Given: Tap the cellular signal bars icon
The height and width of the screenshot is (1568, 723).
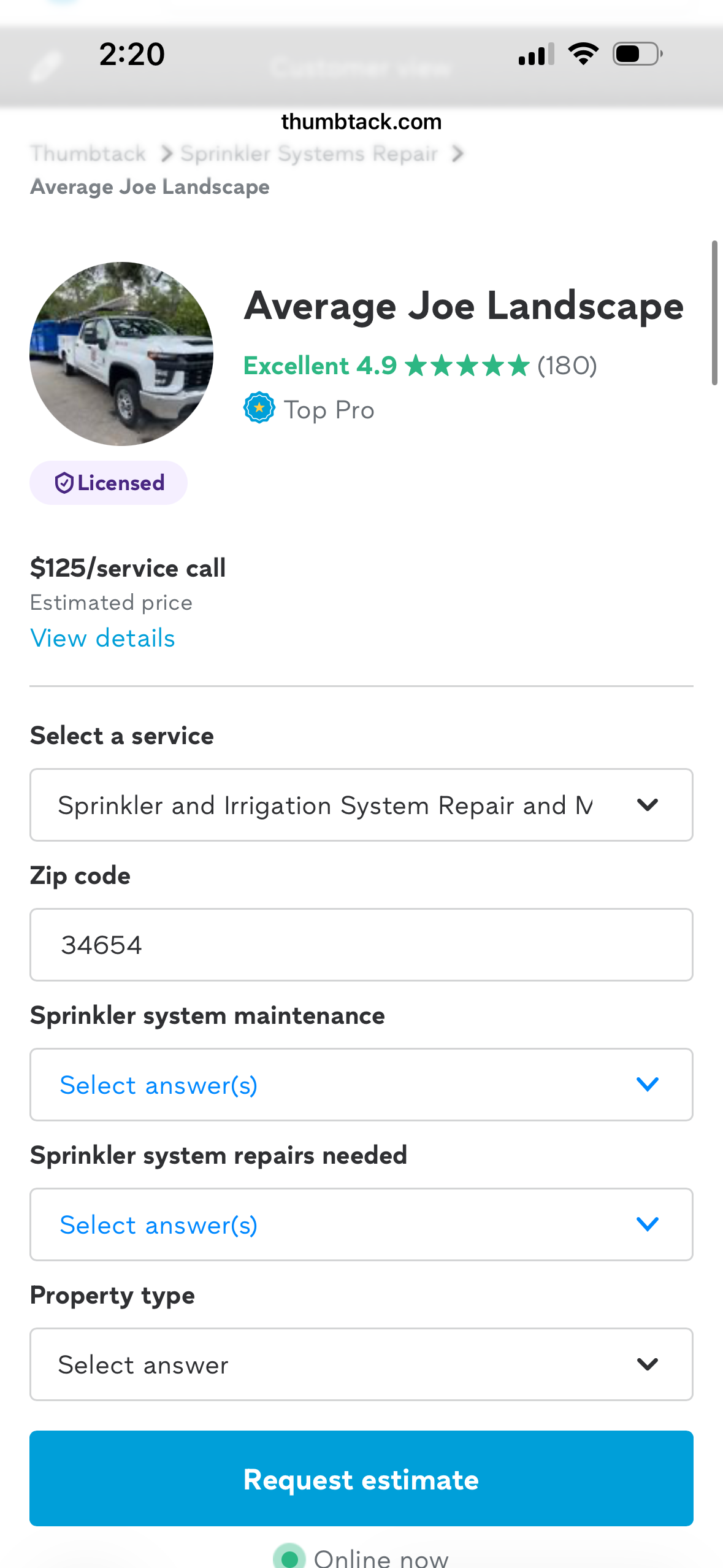Looking at the screenshot, I should click(536, 54).
